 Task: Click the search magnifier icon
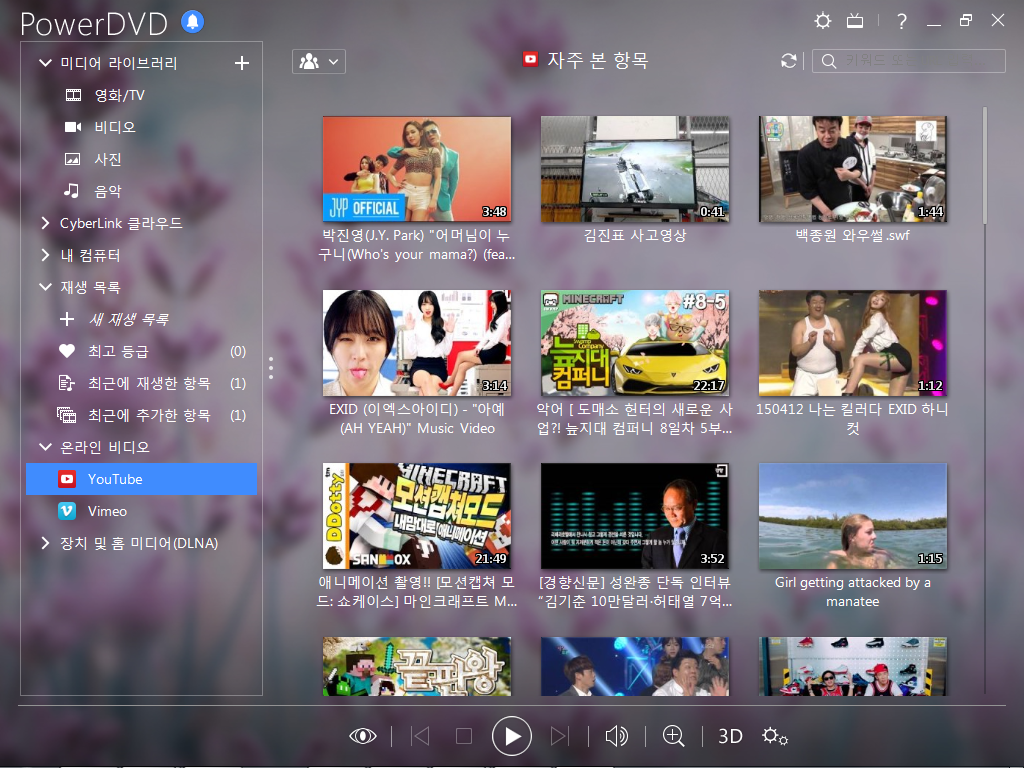(x=829, y=61)
